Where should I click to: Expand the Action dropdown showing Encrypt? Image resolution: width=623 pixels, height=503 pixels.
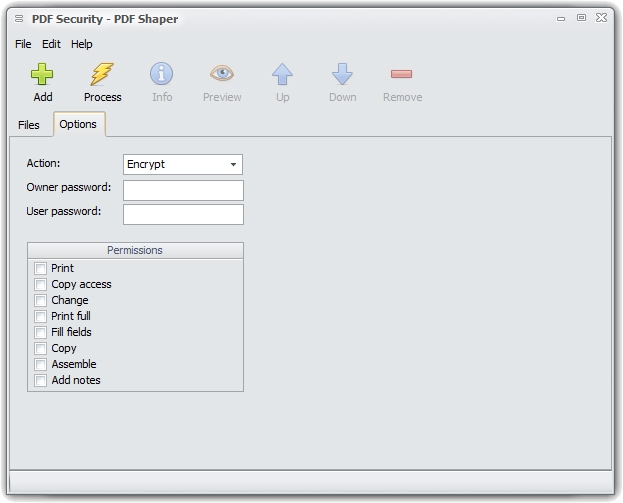tap(183, 164)
